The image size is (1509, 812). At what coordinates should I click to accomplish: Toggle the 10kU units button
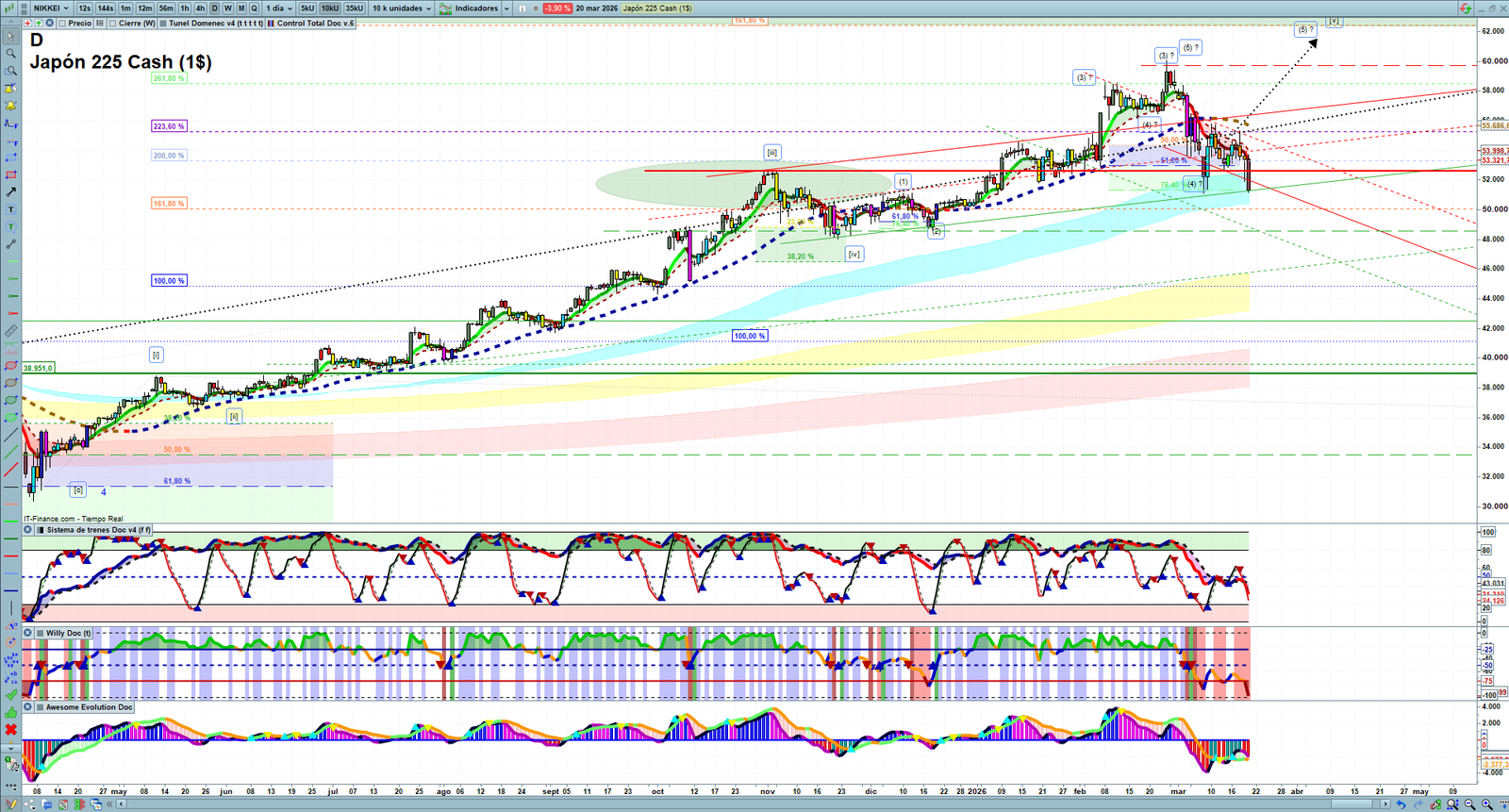coord(329,8)
